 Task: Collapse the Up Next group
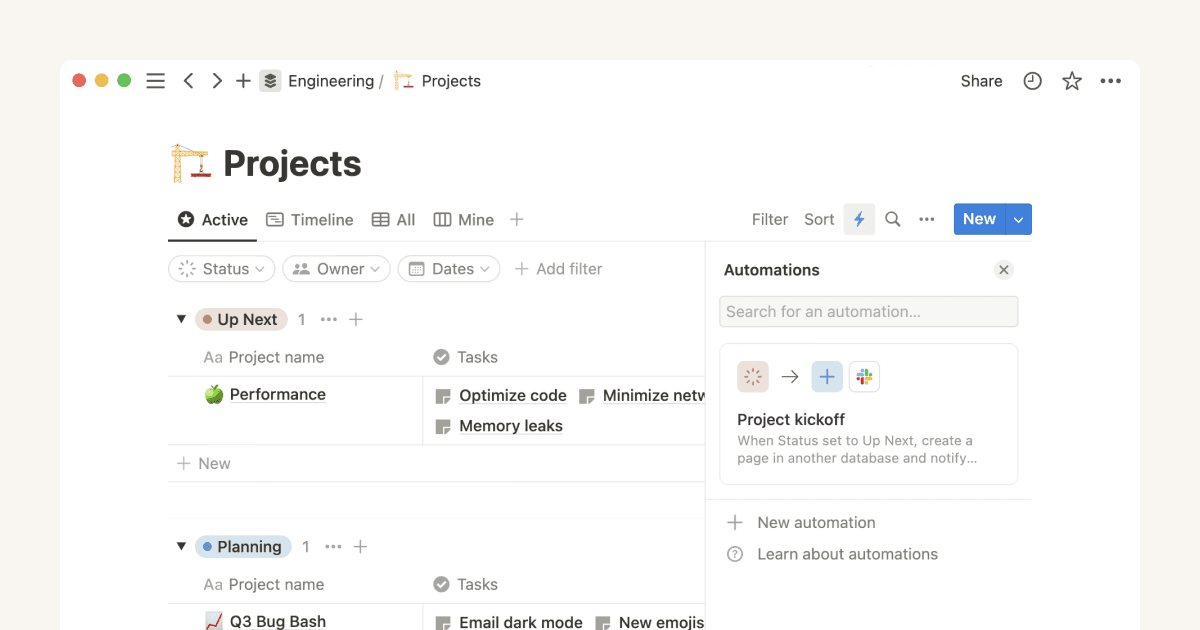(181, 318)
